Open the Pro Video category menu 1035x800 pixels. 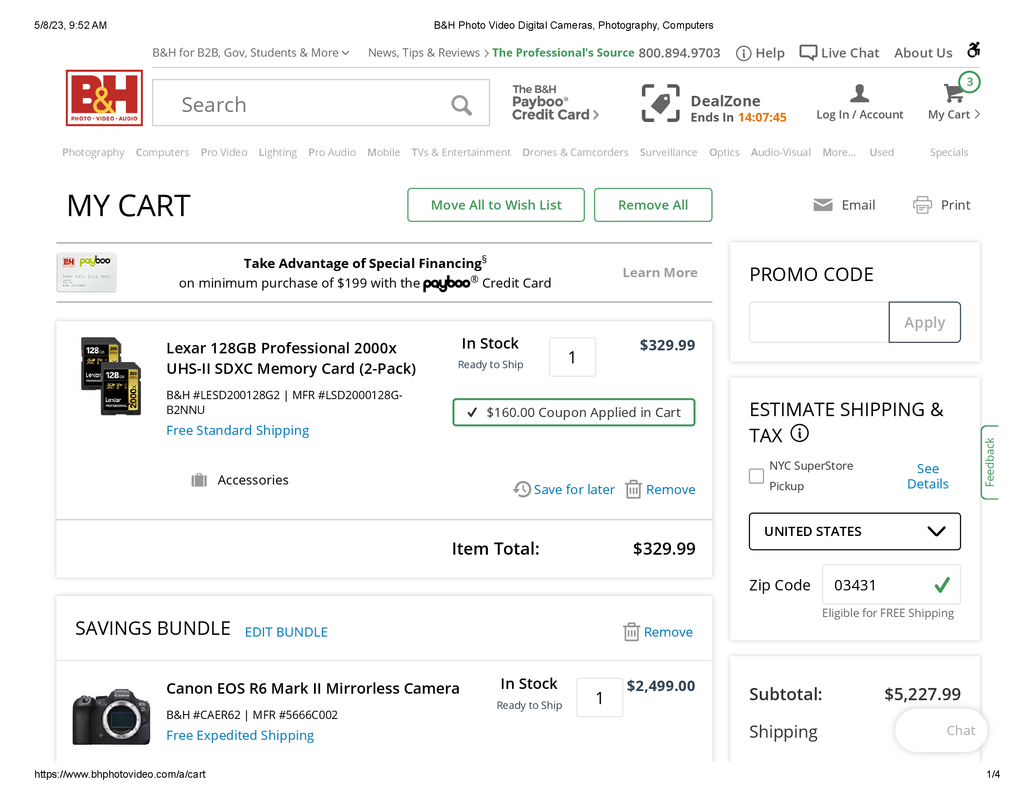coord(224,152)
